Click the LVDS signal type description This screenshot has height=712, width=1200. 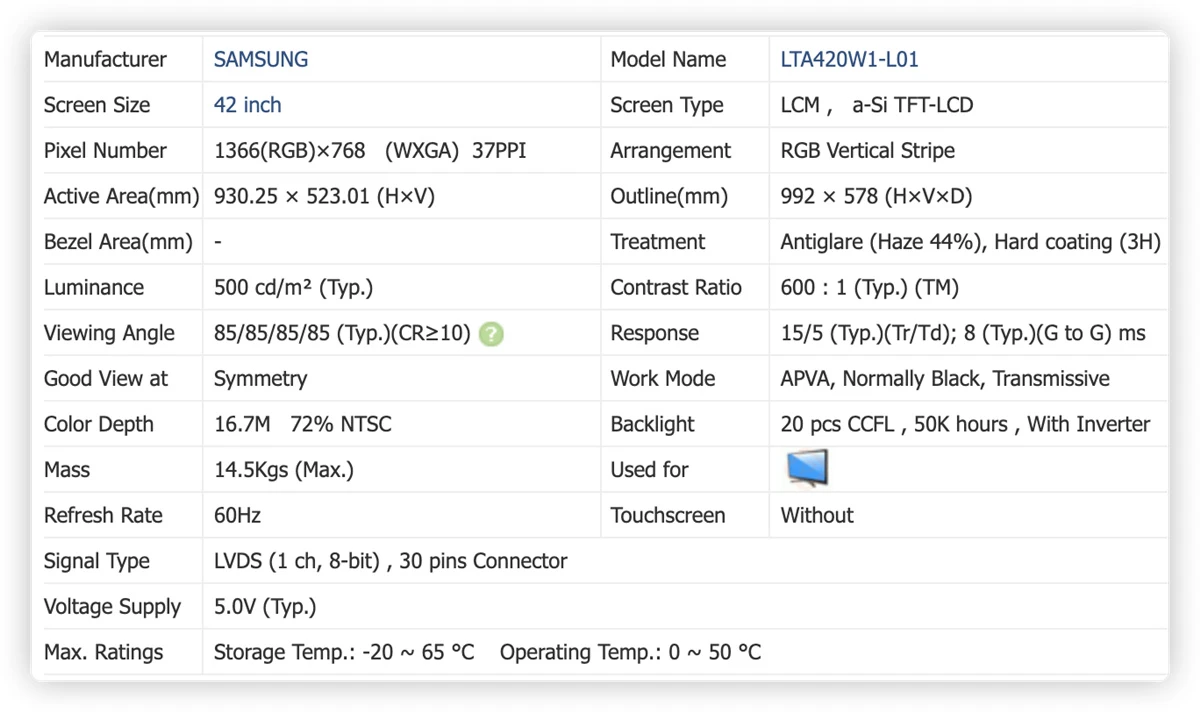click(390, 562)
